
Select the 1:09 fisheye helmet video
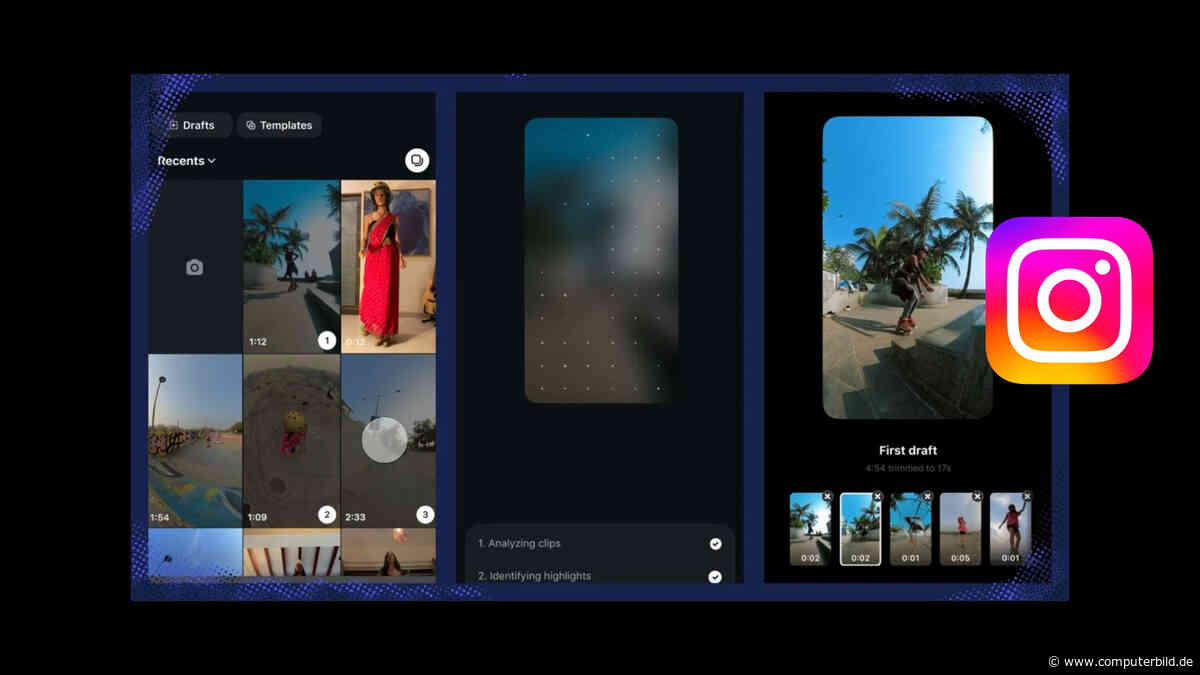pos(291,440)
